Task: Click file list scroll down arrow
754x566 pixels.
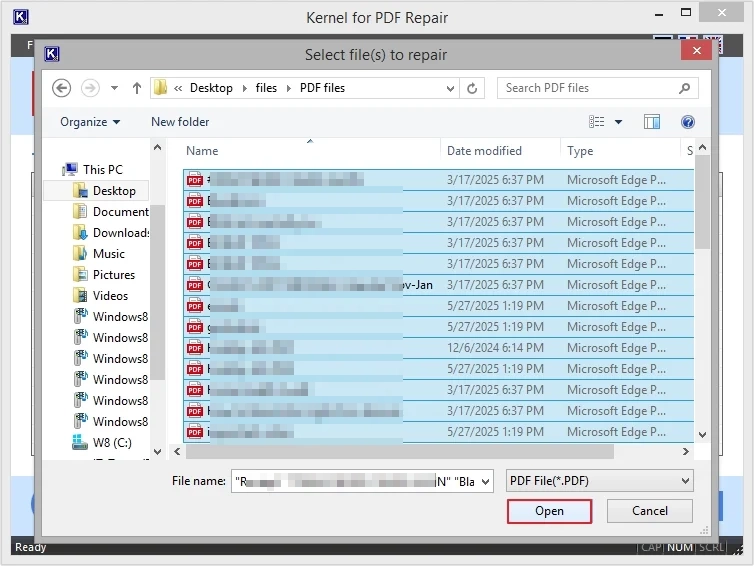Action: pos(703,435)
